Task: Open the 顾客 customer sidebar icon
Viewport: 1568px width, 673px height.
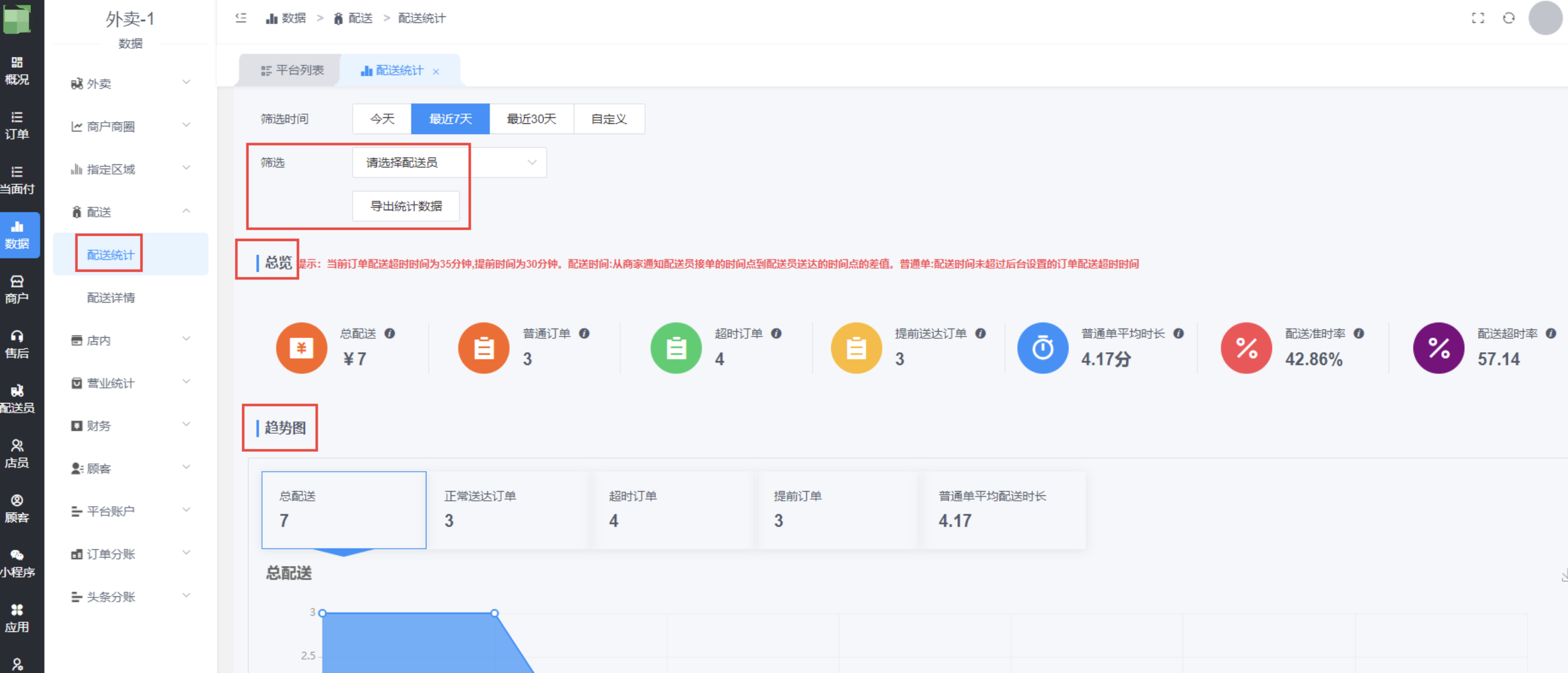Action: click(x=17, y=509)
